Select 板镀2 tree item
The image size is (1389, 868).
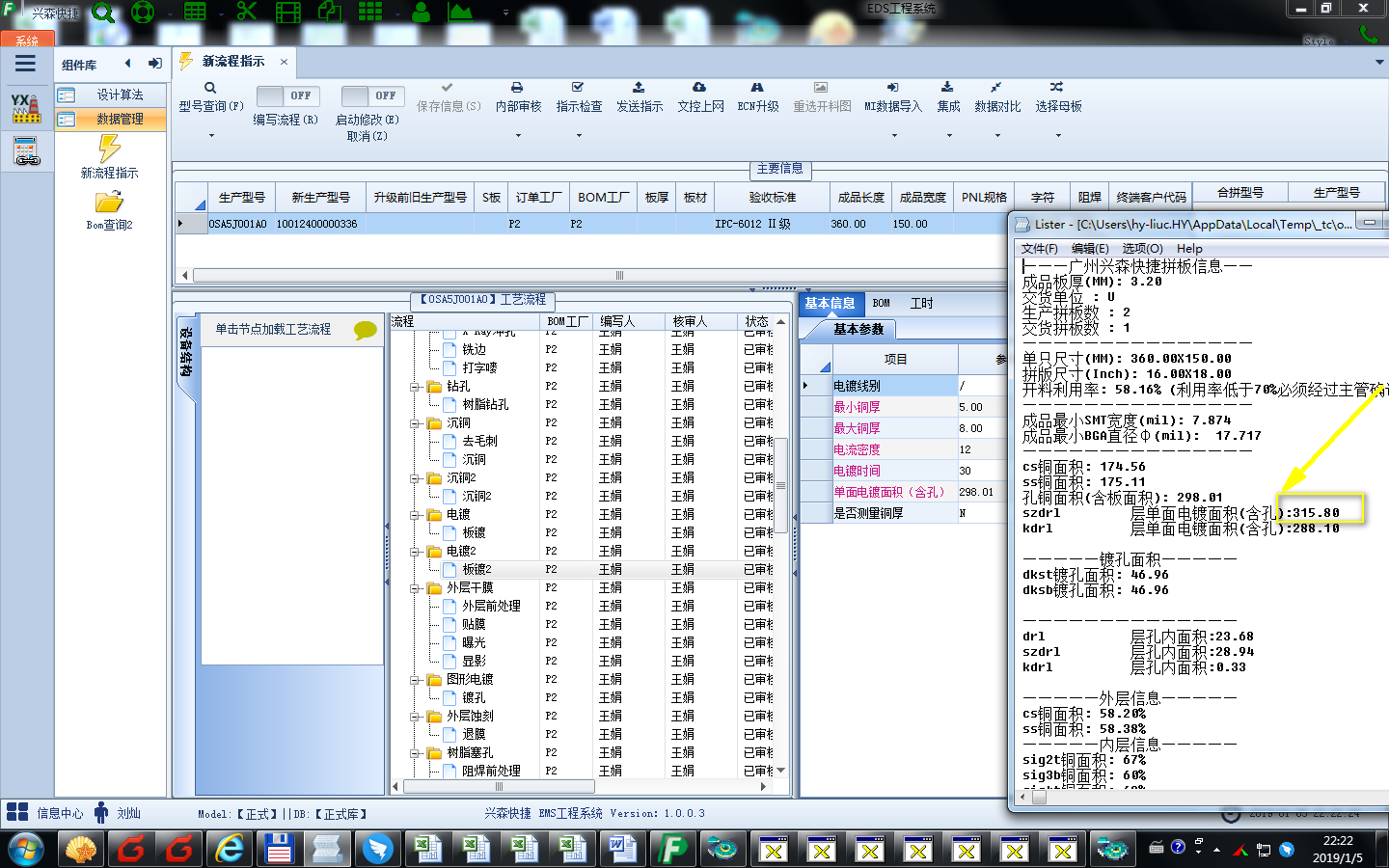477,570
